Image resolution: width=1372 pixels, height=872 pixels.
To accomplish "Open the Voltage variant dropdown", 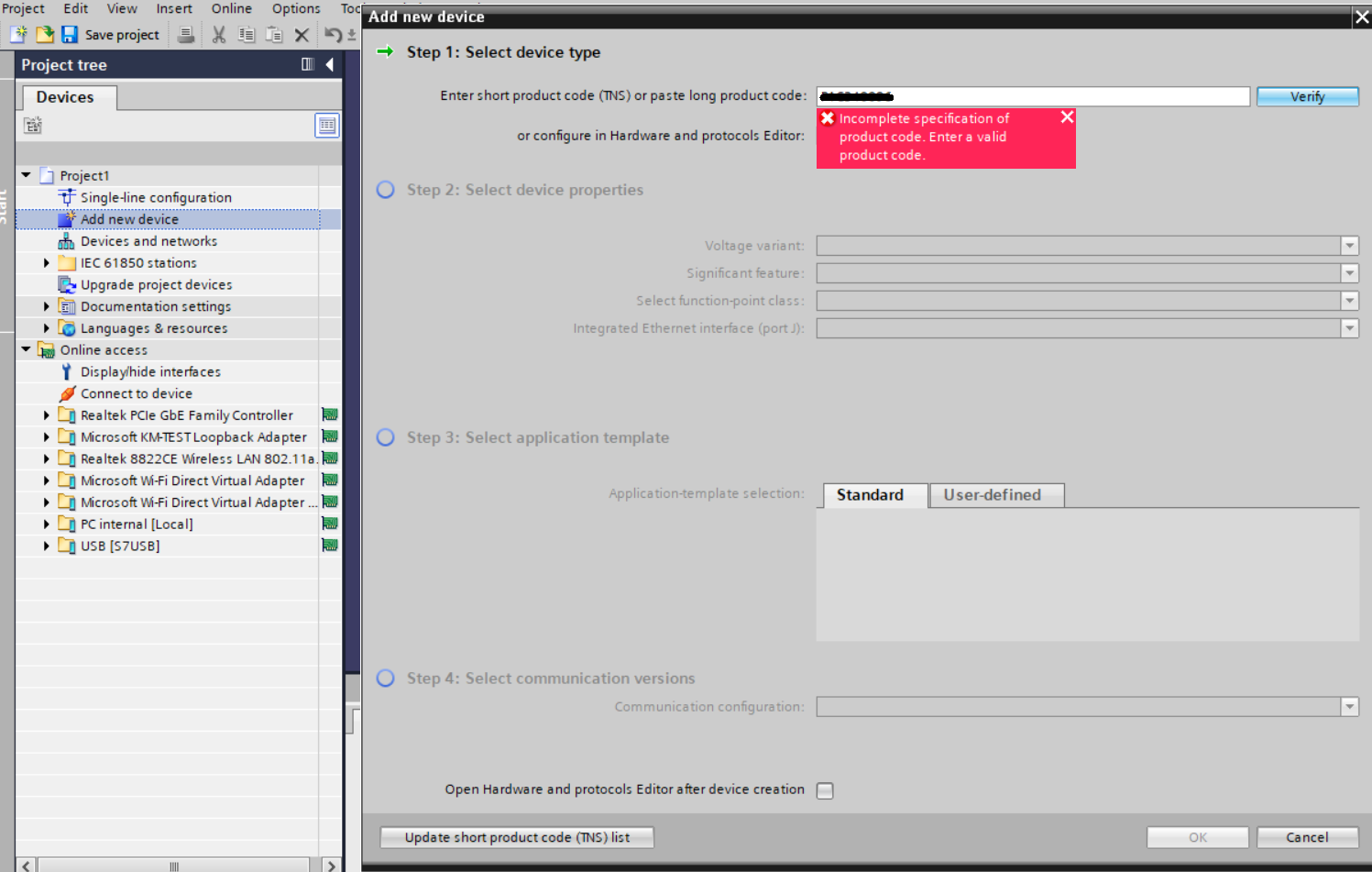I will (x=1349, y=246).
